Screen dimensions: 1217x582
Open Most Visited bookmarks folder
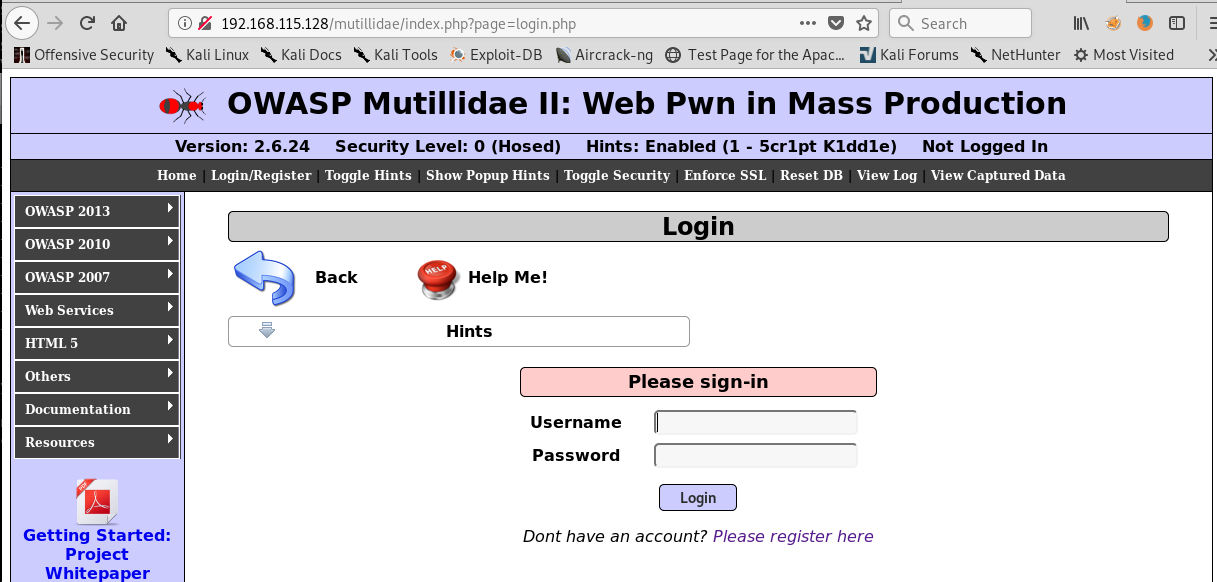pos(1123,55)
